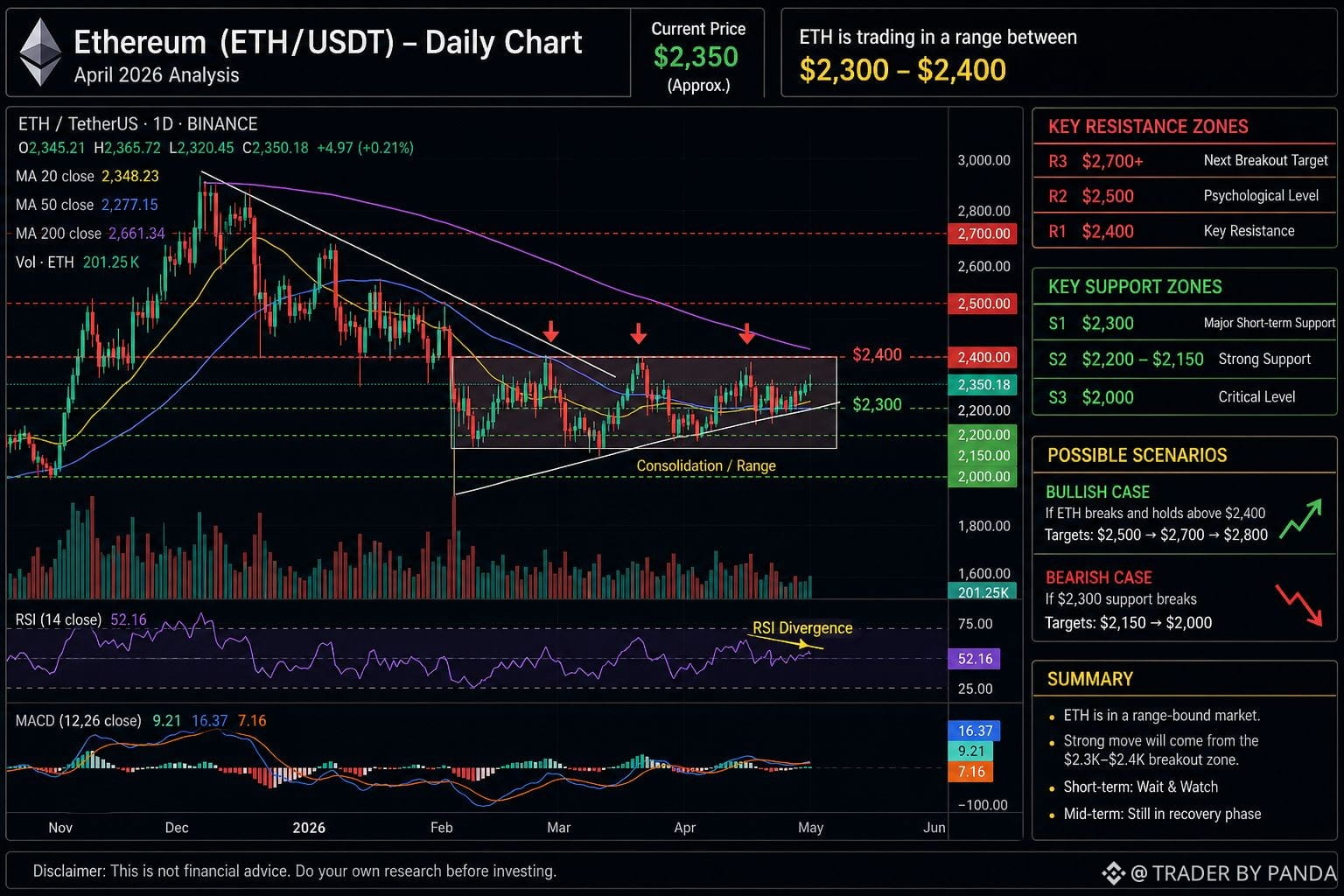Image resolution: width=1344 pixels, height=896 pixels.
Task: Select the S3 'Critical Level' row
Action: (x=1185, y=396)
